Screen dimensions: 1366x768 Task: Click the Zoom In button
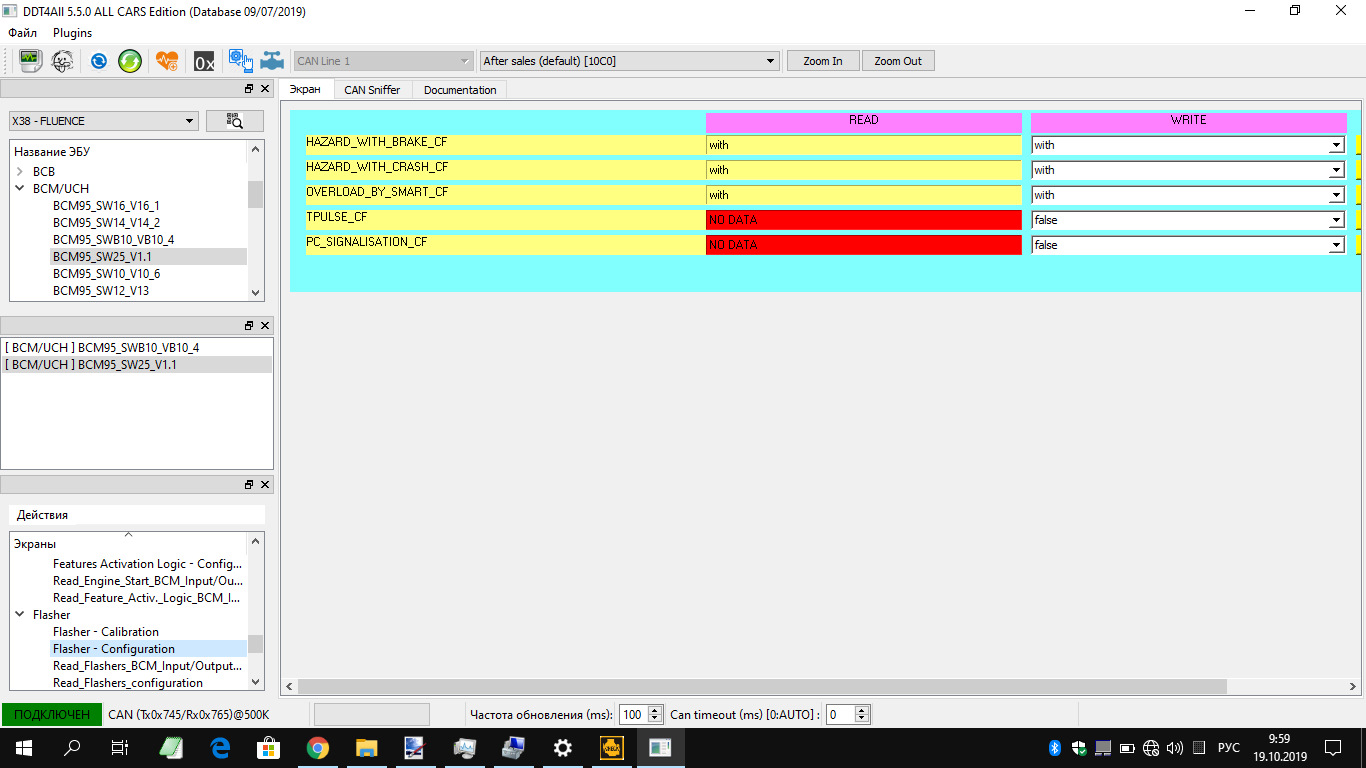point(823,61)
